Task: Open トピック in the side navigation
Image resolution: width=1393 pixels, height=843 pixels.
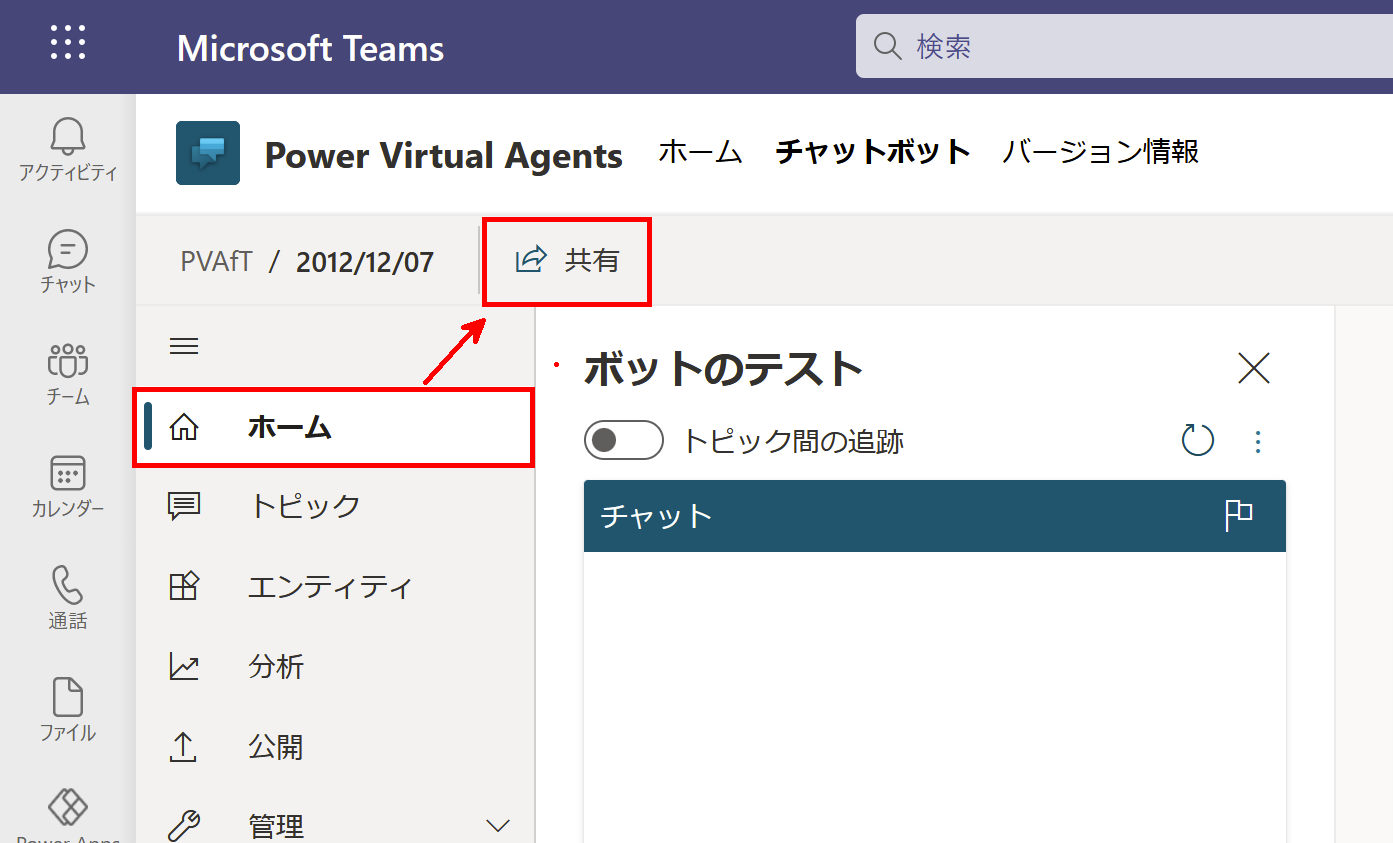Action: coord(333,506)
